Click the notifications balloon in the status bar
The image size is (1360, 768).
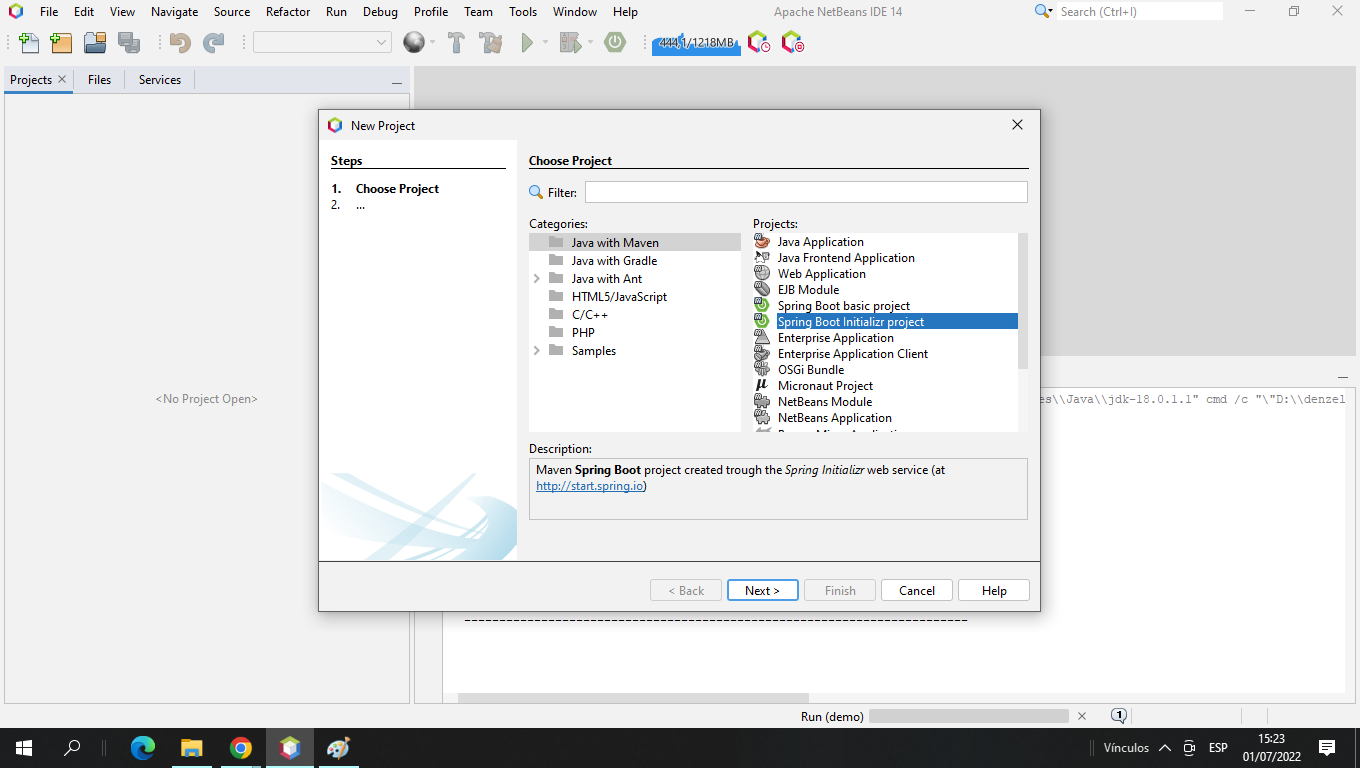coord(1119,716)
